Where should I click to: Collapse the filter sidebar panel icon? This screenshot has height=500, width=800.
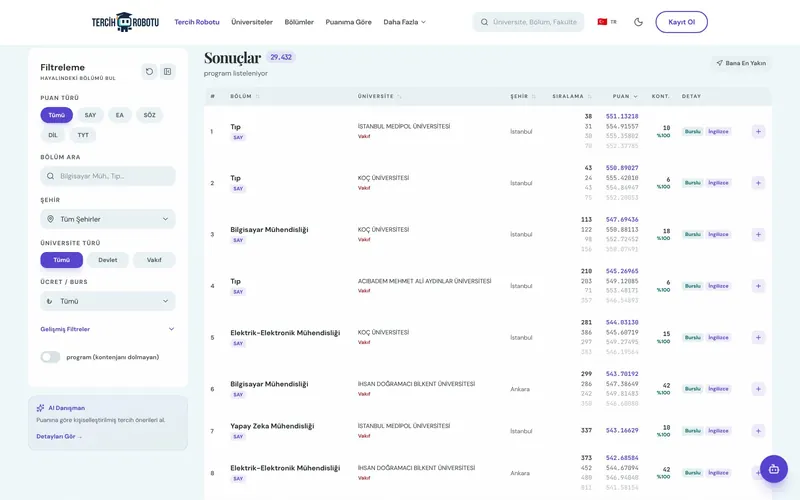pos(167,72)
